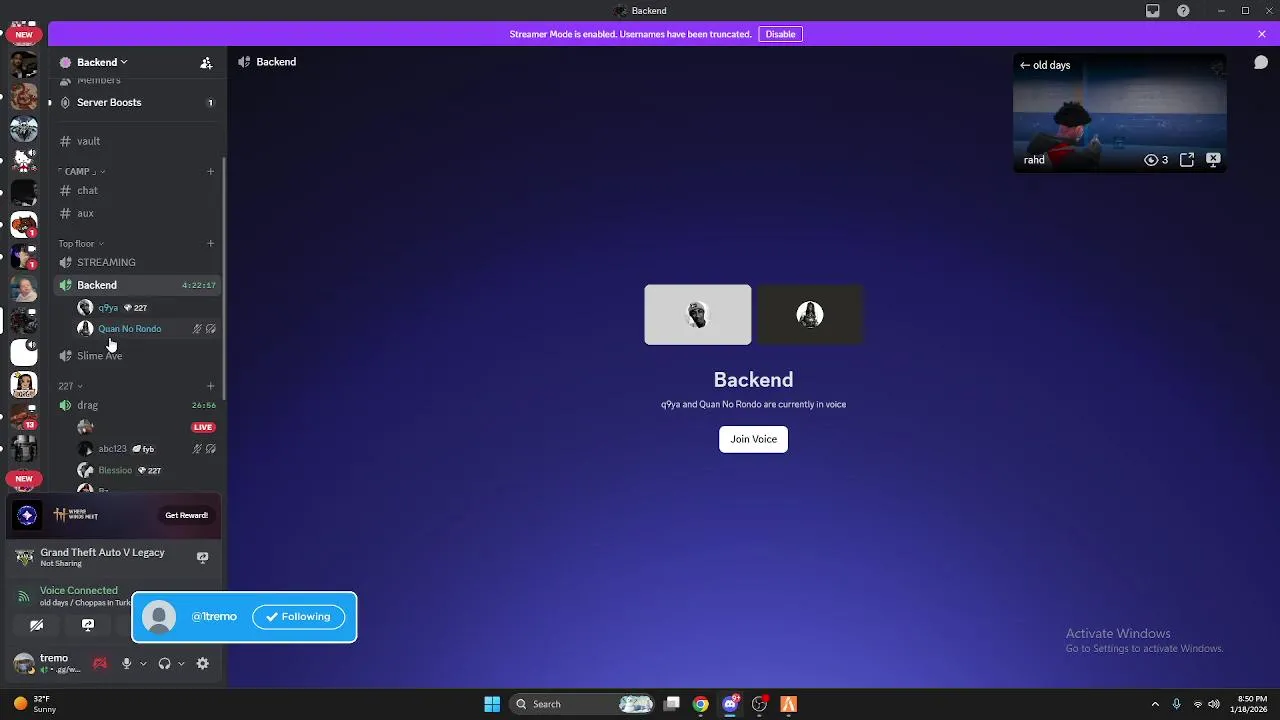This screenshot has width=1280, height=720.
Task: Open User Settings gear
Action: pyautogui.click(x=202, y=663)
